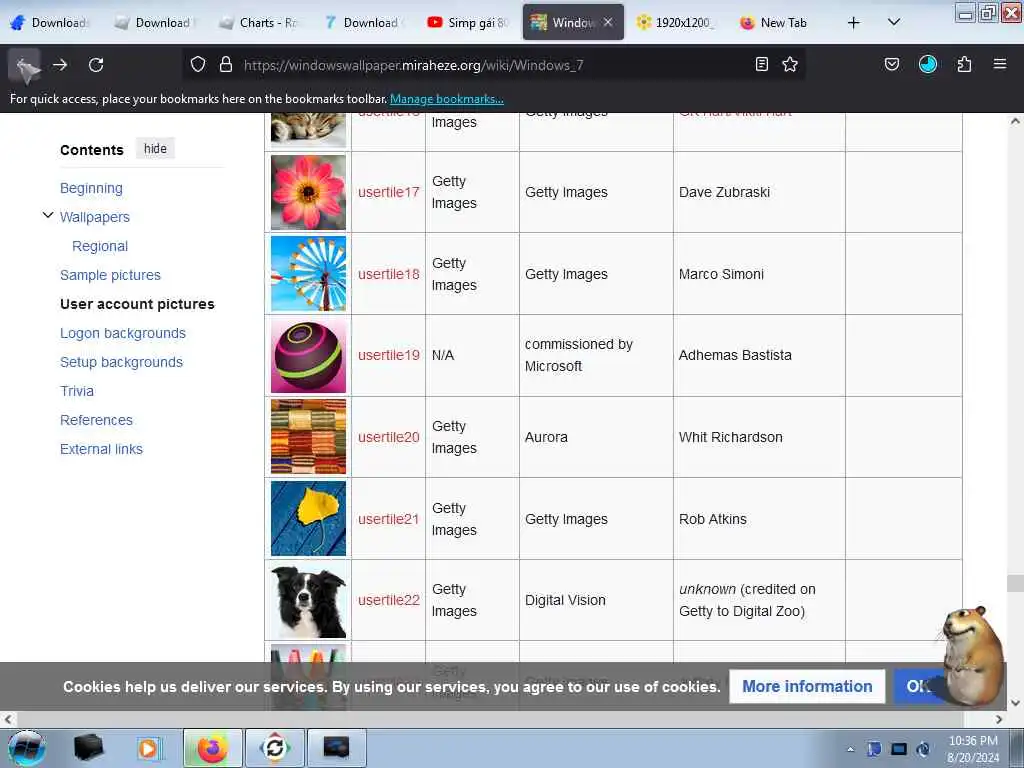Hide the Contents sidebar
The image size is (1024, 768).
(x=155, y=149)
